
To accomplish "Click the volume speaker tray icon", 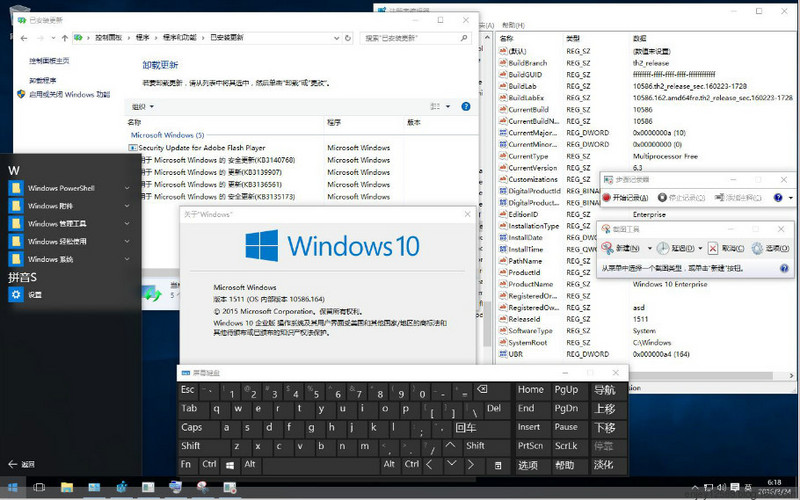I will (x=722, y=487).
